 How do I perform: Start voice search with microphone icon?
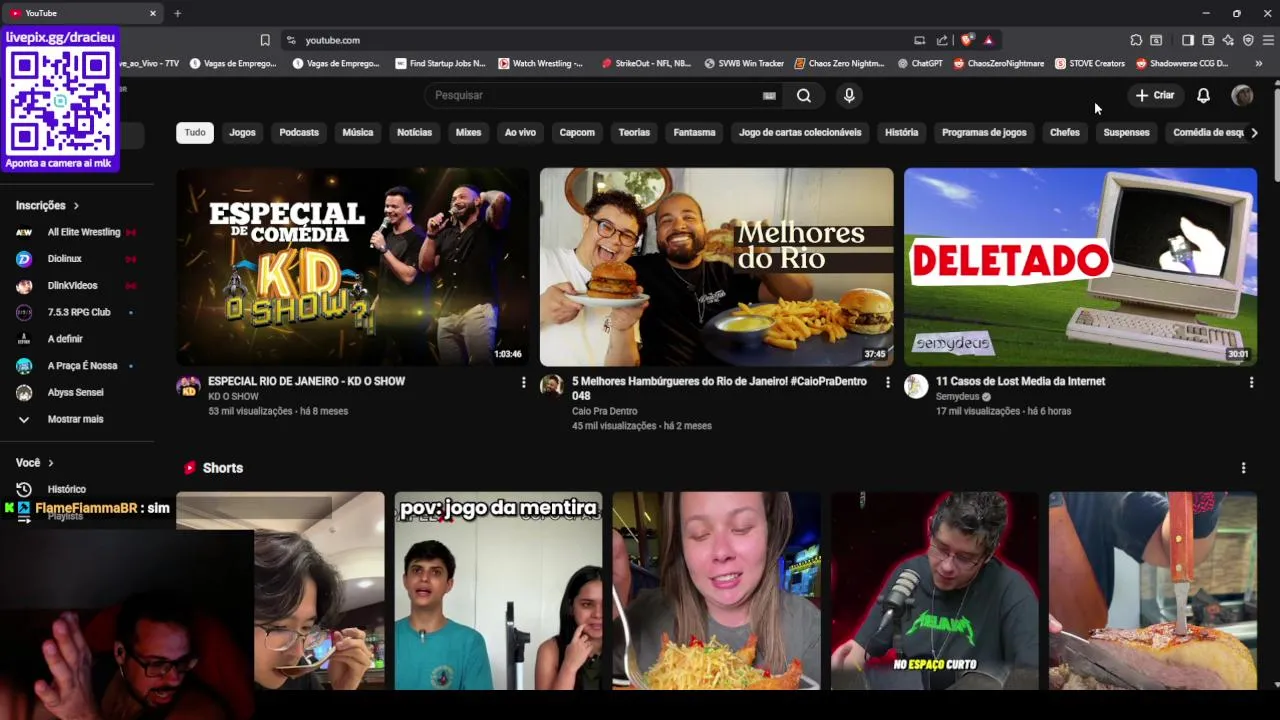pyautogui.click(x=849, y=95)
